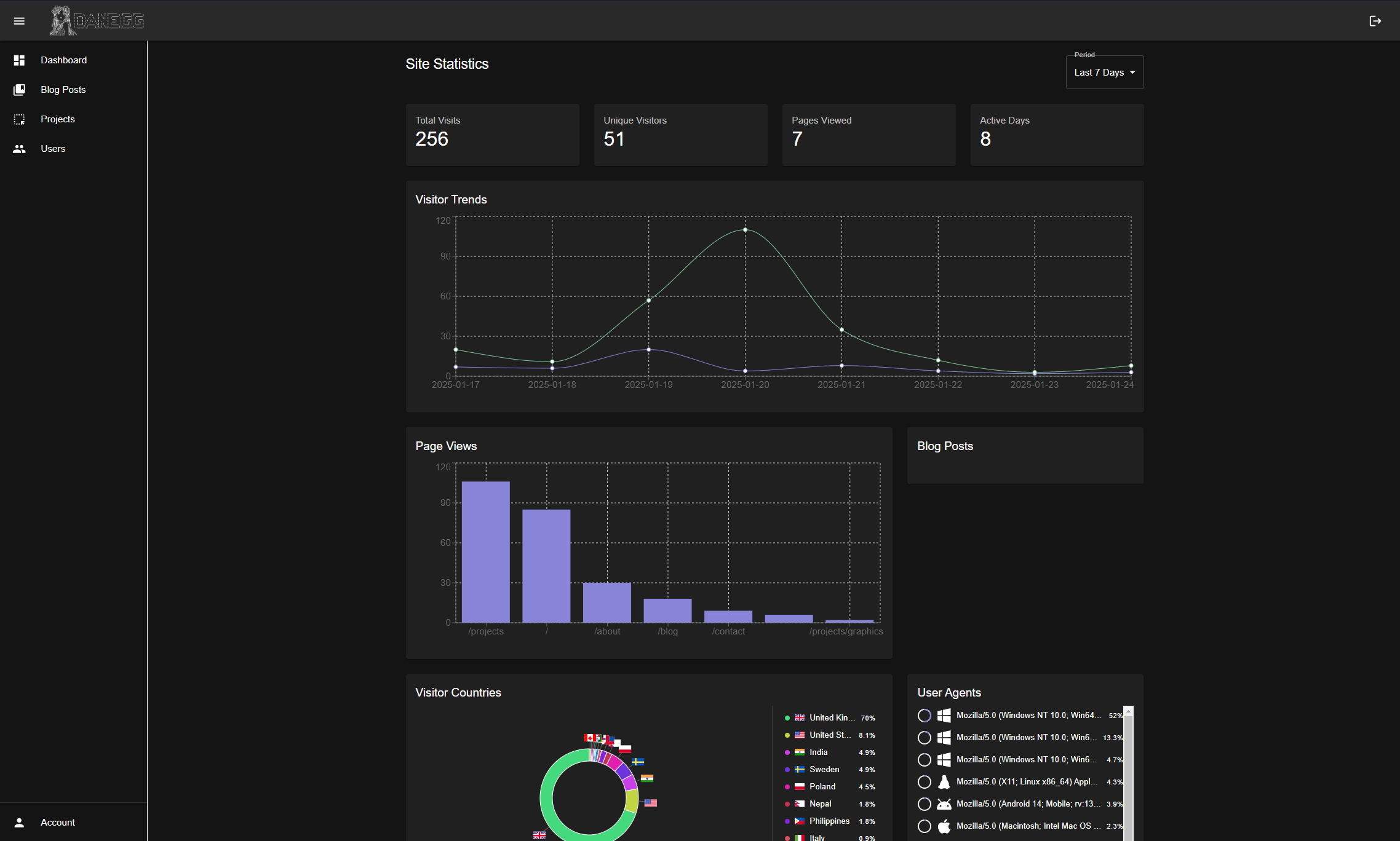Toggle the hamburger menu icon
Screen dimensions: 1400x841
tap(19, 21)
